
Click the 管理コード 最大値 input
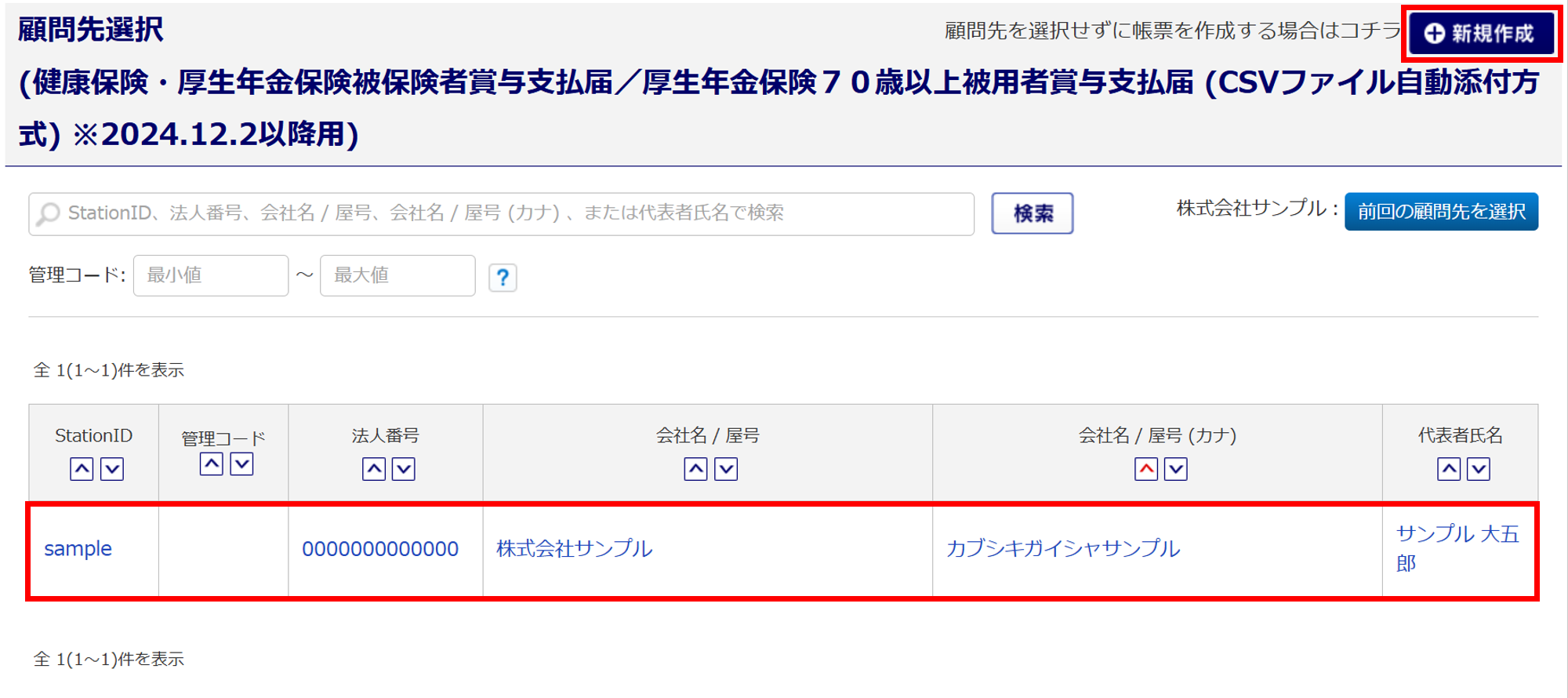tap(397, 275)
